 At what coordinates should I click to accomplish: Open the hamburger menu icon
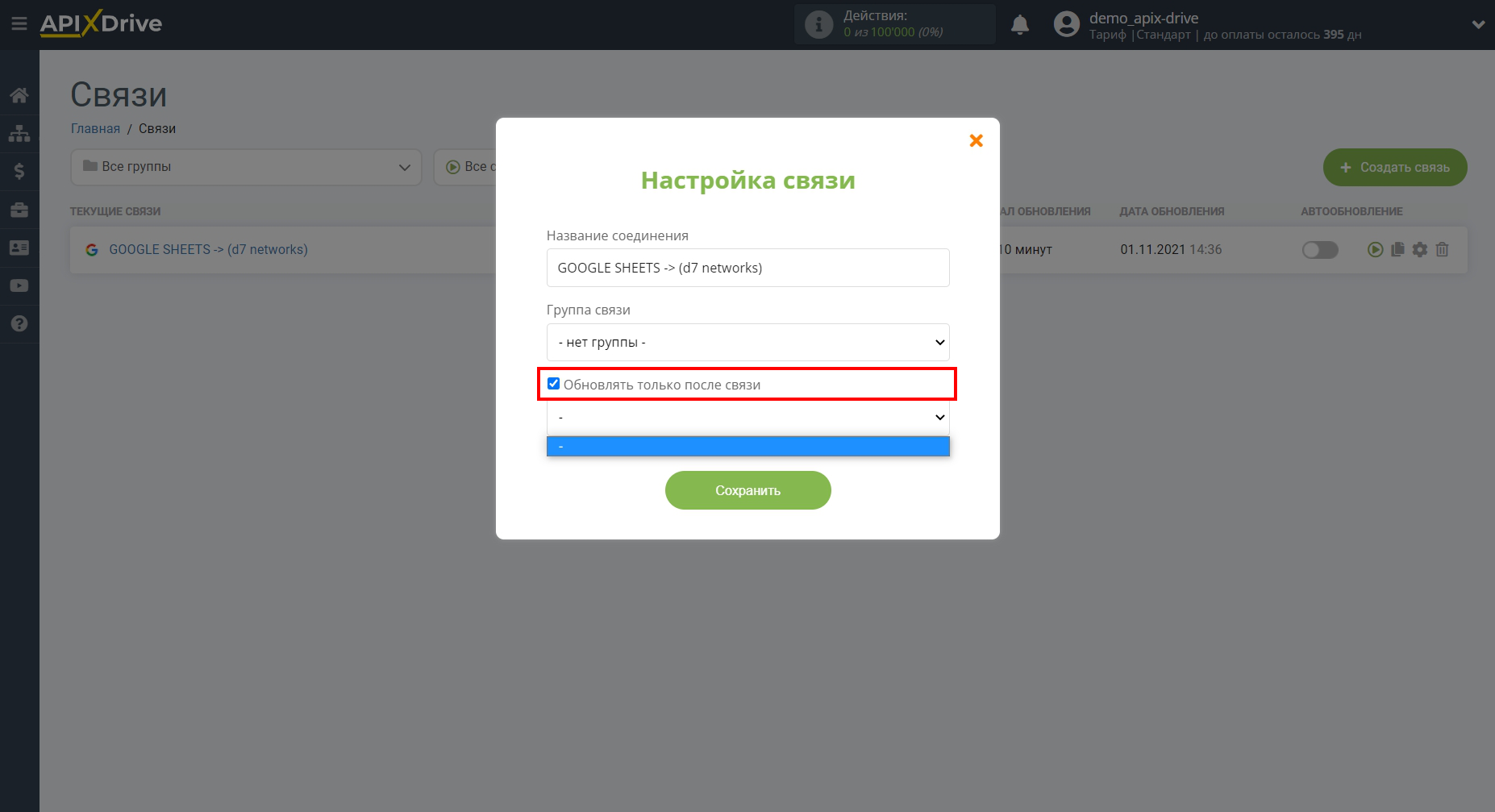(19, 24)
